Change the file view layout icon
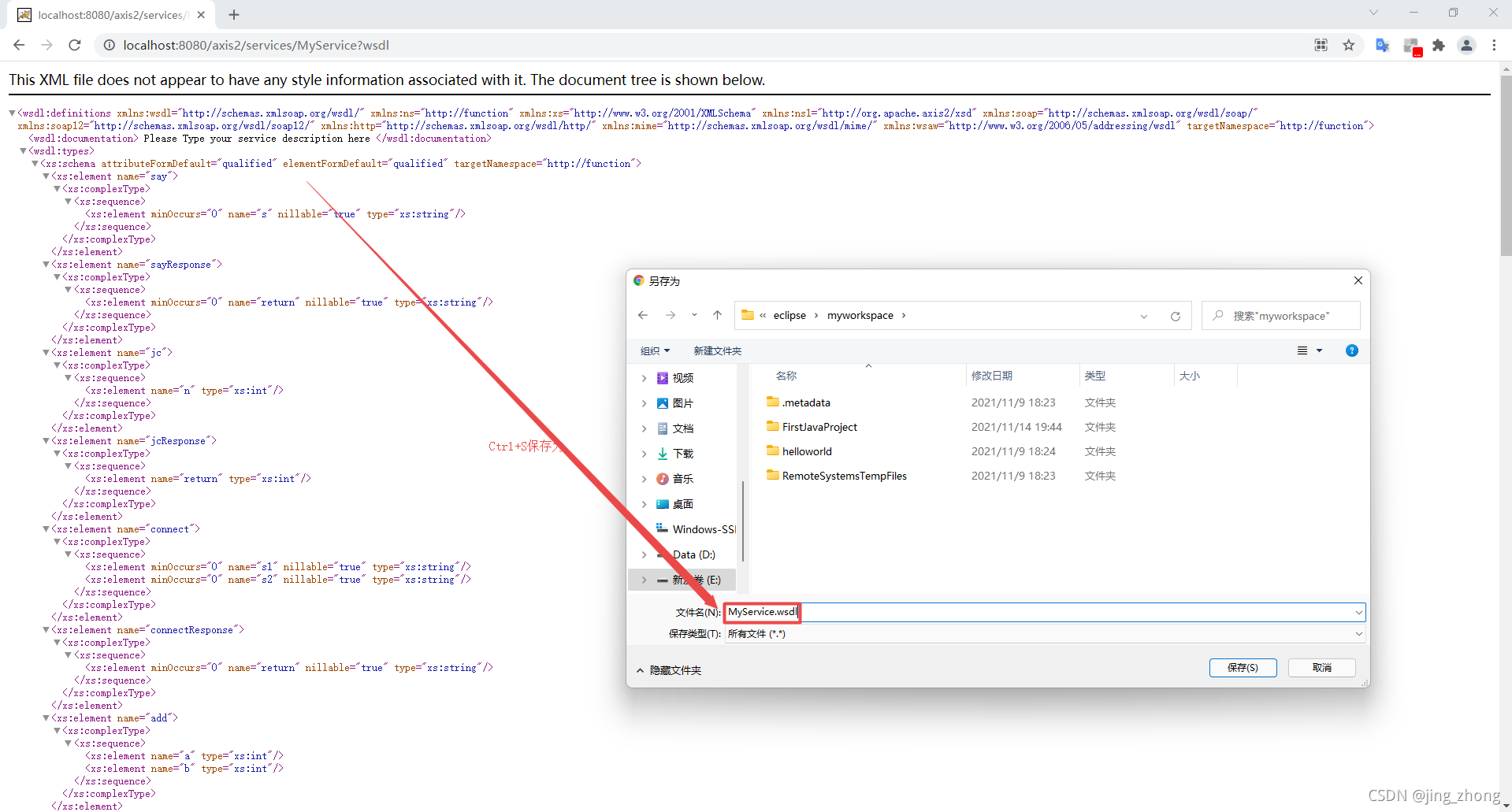 click(1302, 350)
